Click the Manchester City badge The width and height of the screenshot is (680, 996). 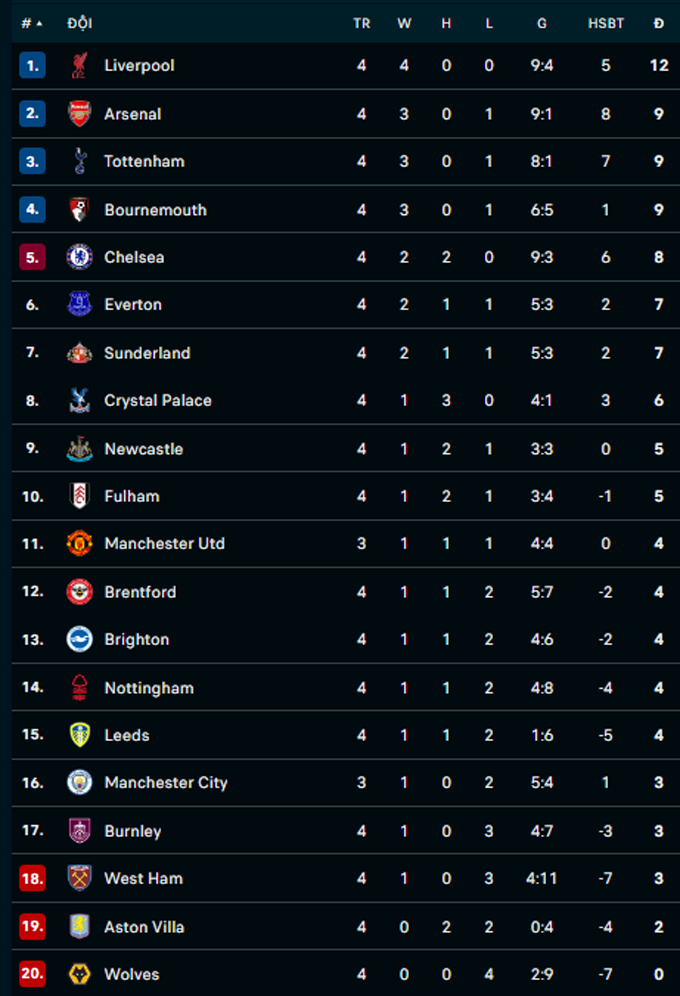[79, 782]
